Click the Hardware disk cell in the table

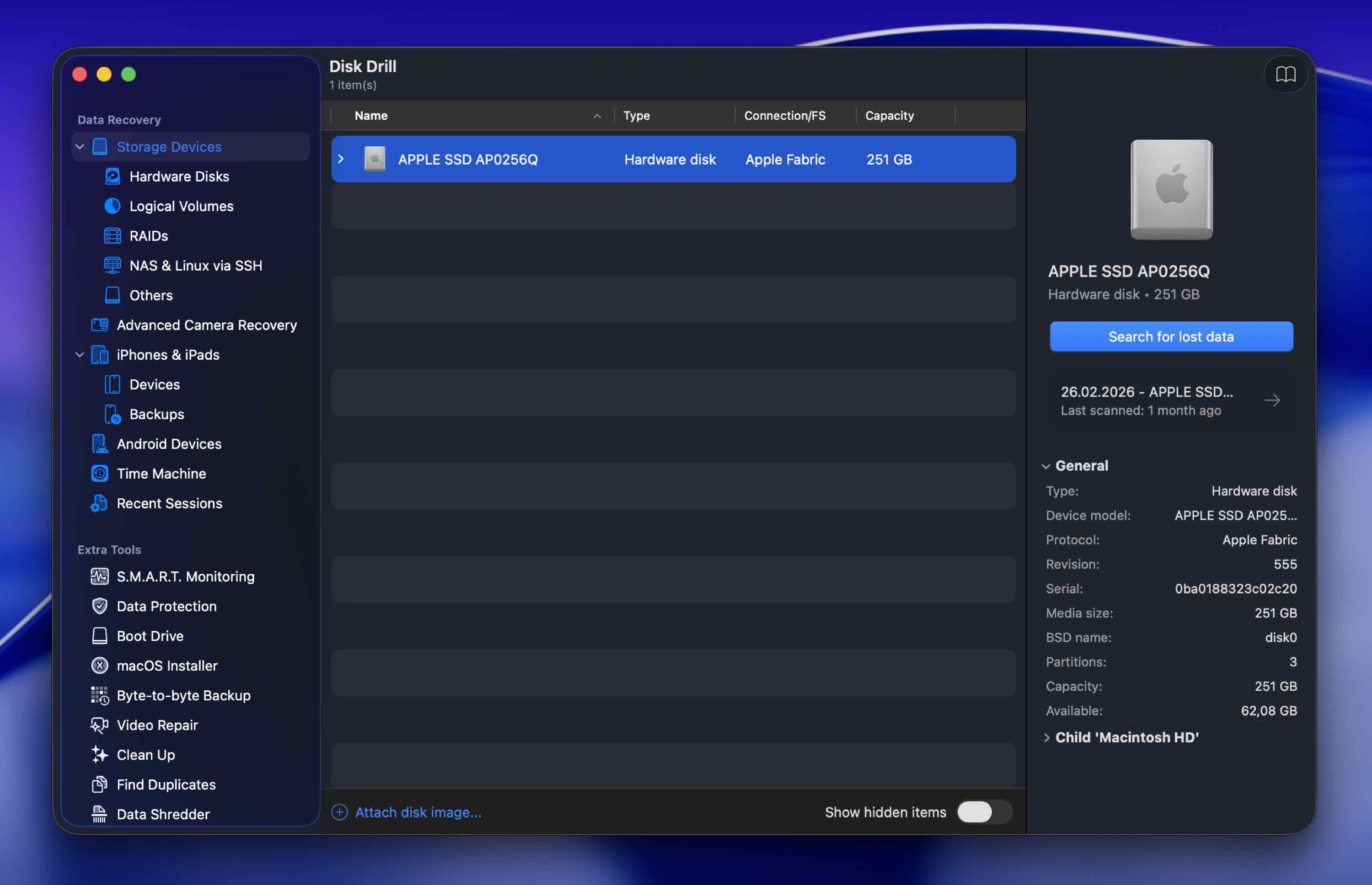click(x=670, y=159)
